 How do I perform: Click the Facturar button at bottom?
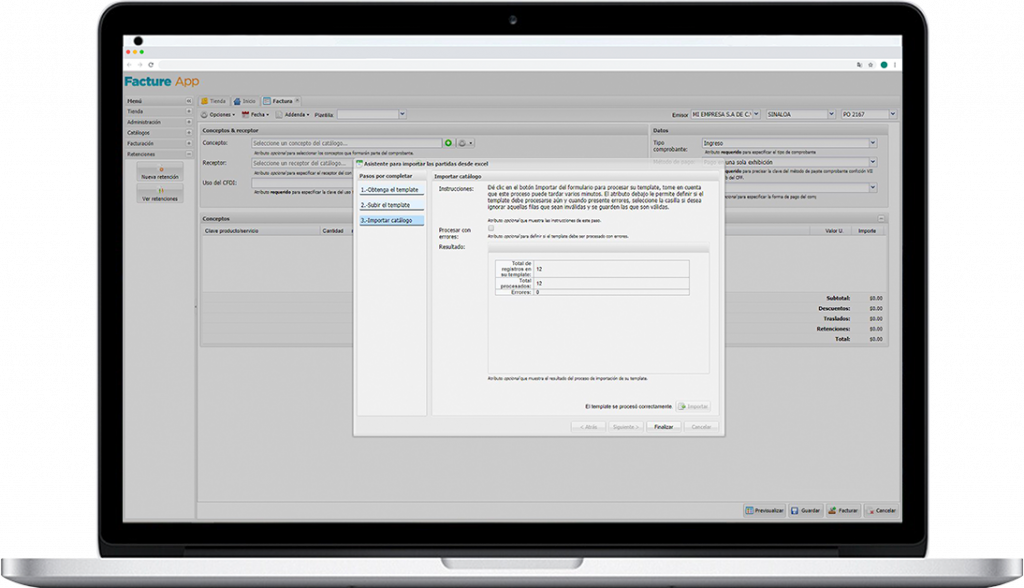click(844, 510)
